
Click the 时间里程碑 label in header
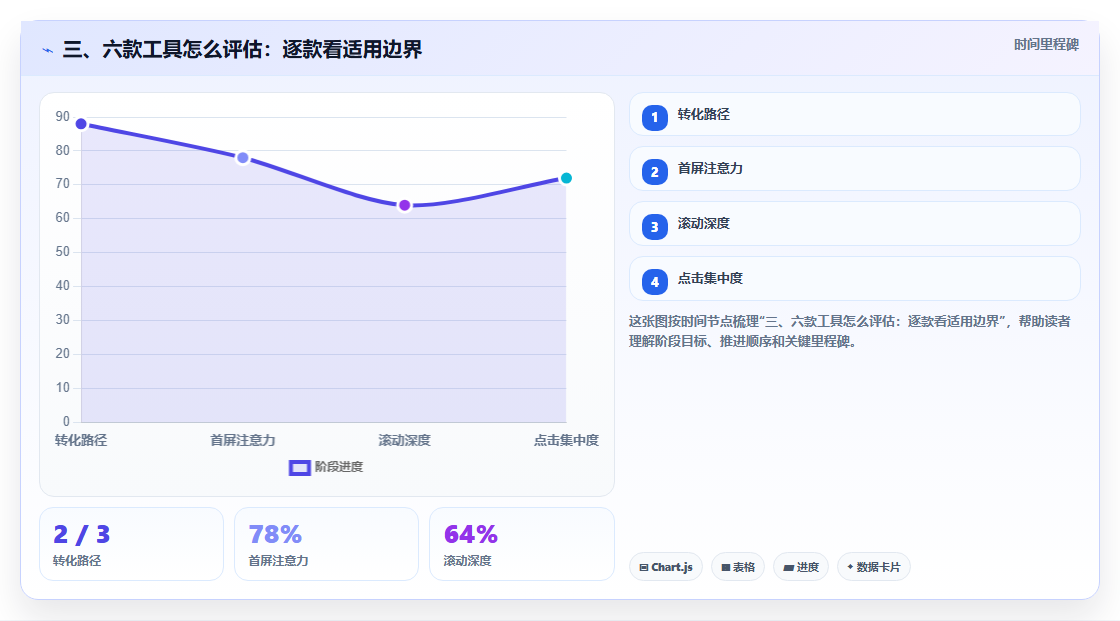(1046, 44)
